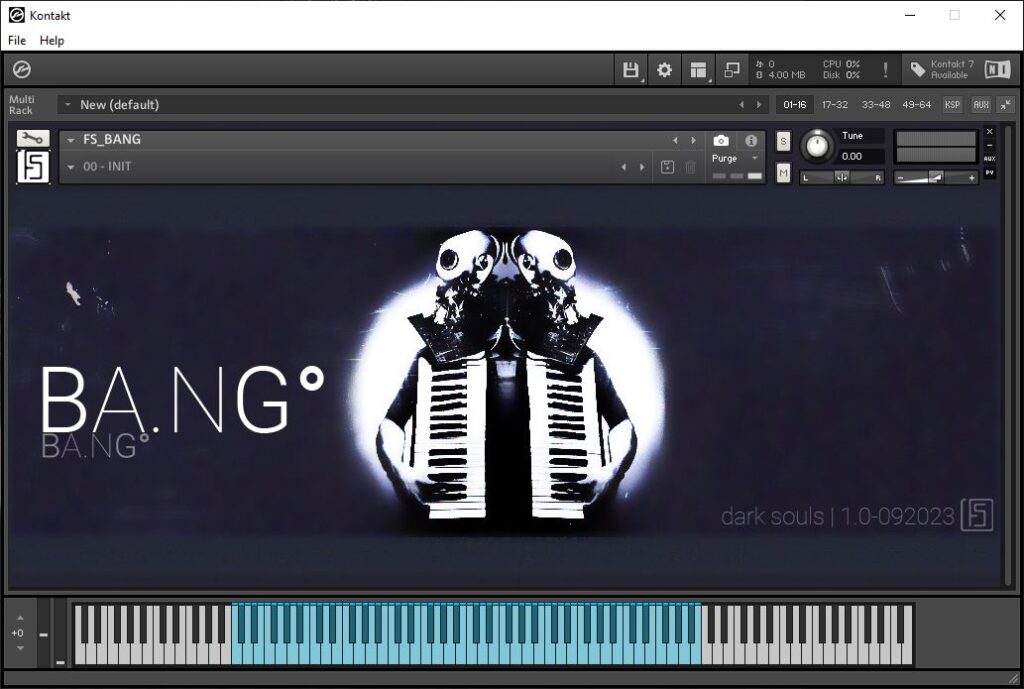Viewport: 1024px width, 689px height.
Task: Open the workspace layout panel menu
Action: coord(698,70)
